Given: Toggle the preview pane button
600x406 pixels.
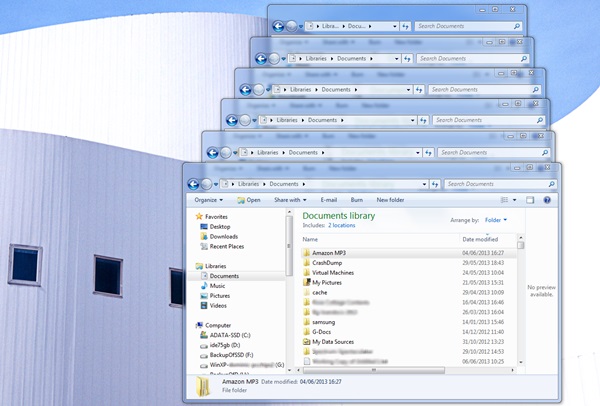Looking at the screenshot, I should click(530, 200).
